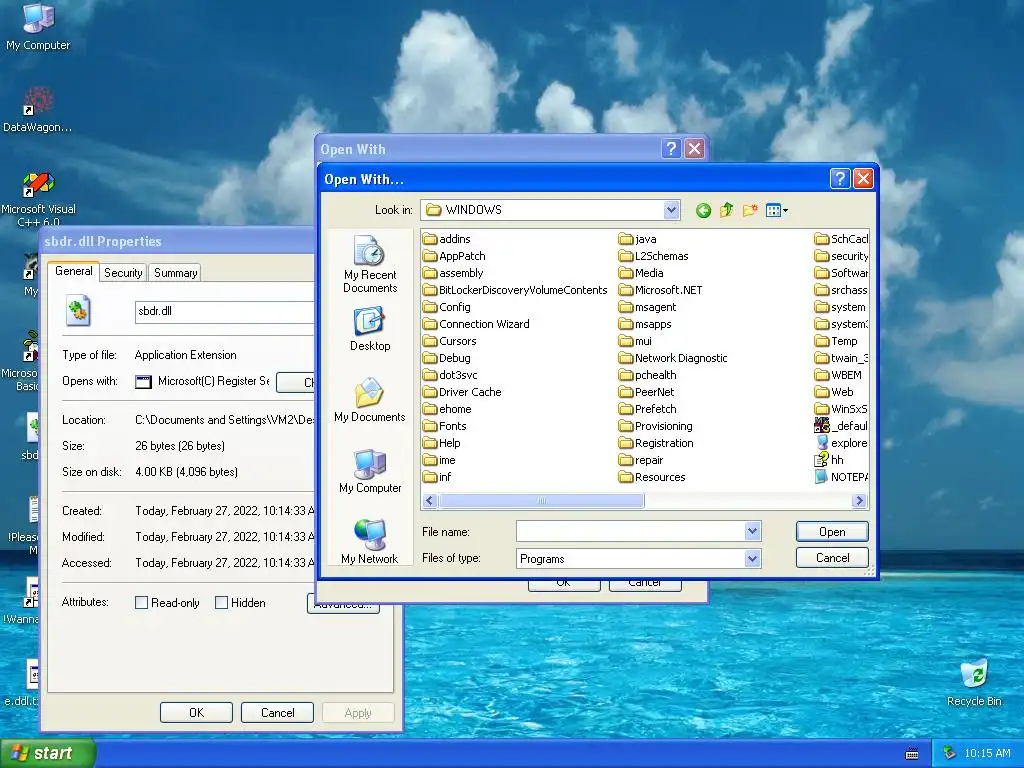Select My Documents in places bar

click(370, 400)
